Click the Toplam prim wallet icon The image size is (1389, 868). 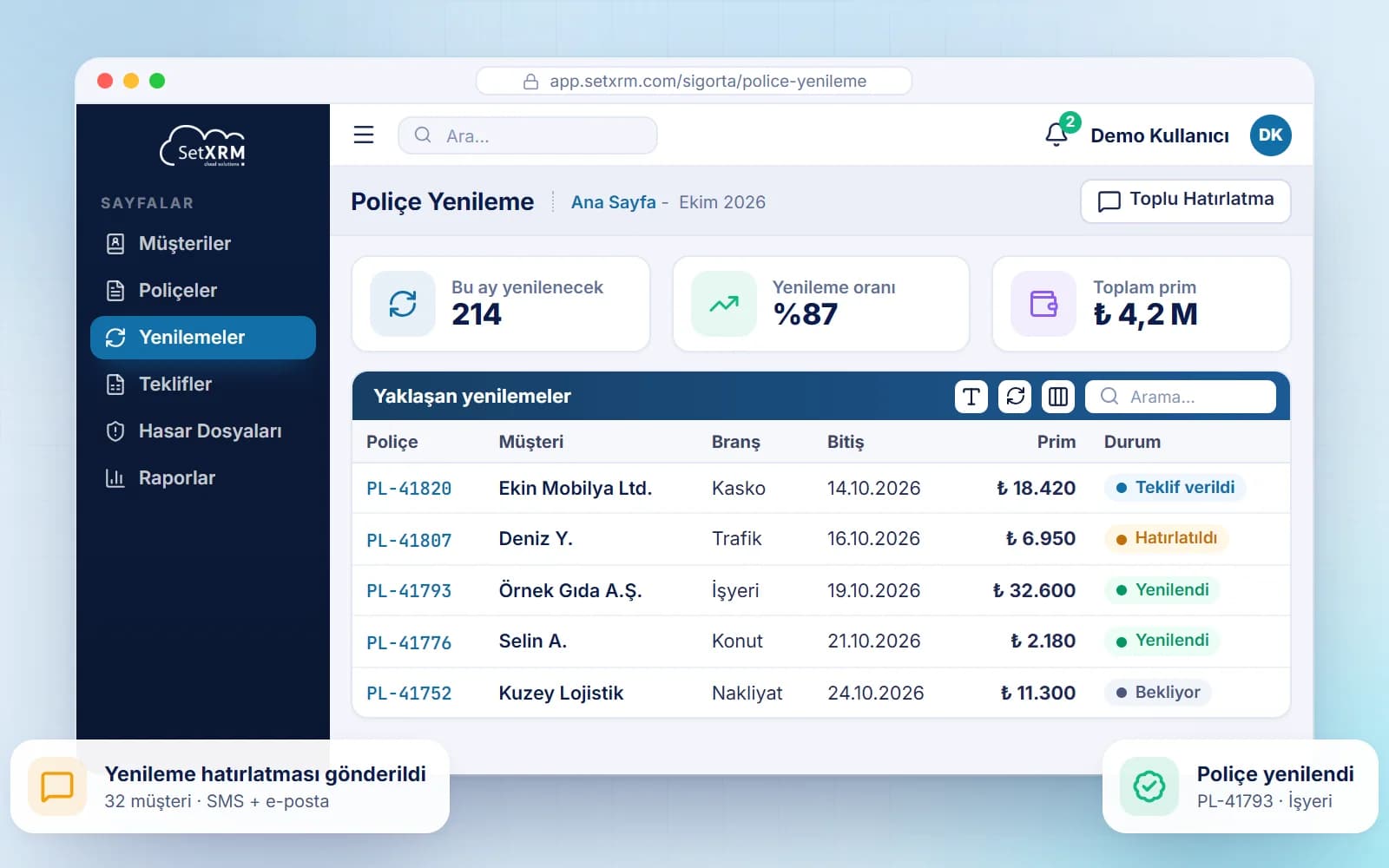[1043, 304]
